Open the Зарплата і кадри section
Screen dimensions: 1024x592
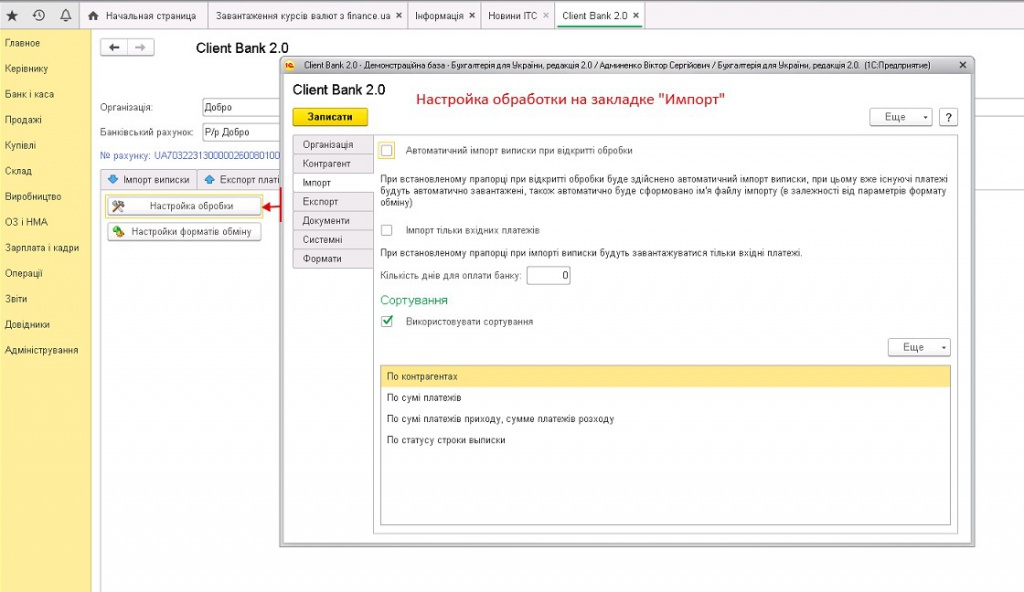pyautogui.click(x=42, y=248)
